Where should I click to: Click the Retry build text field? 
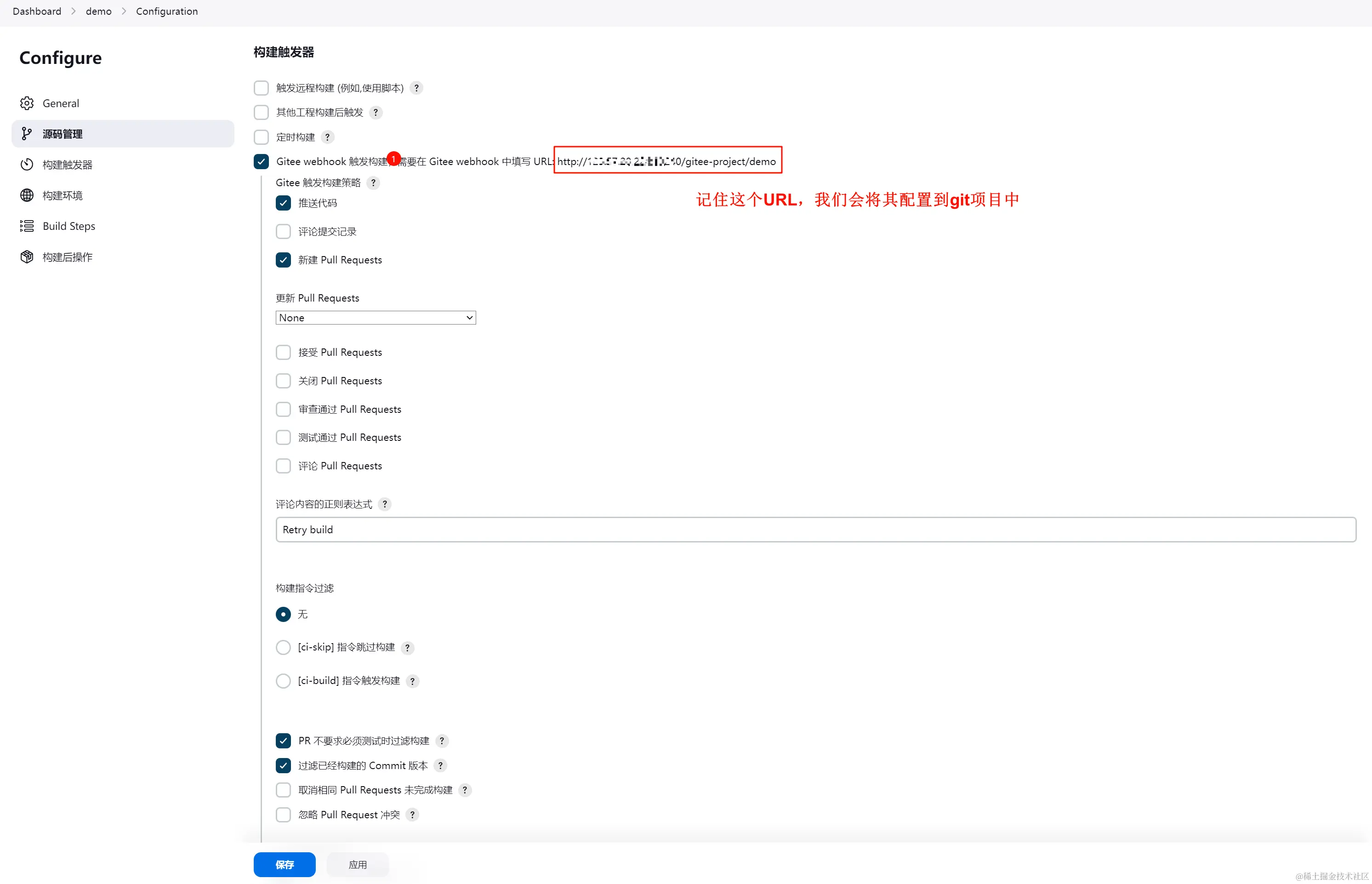[x=815, y=529]
